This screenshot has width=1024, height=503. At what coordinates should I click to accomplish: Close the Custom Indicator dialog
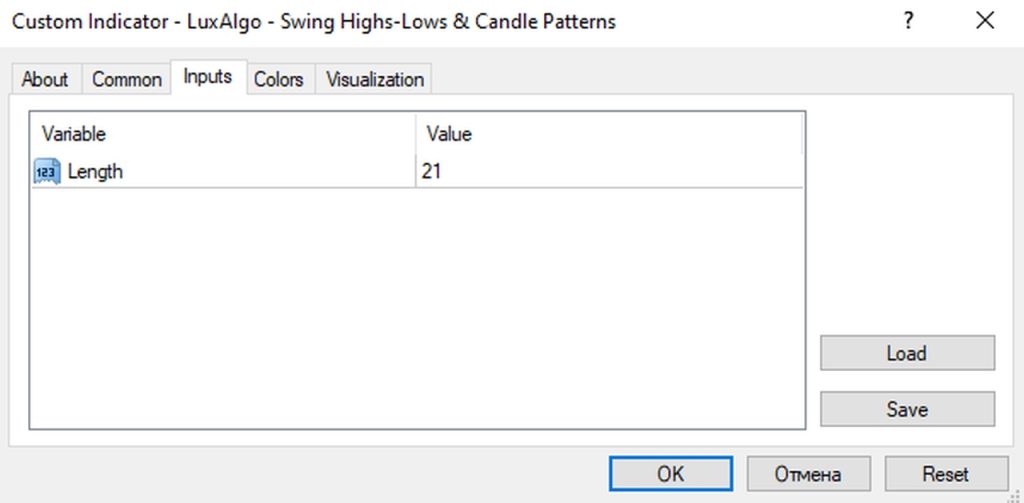(985, 22)
